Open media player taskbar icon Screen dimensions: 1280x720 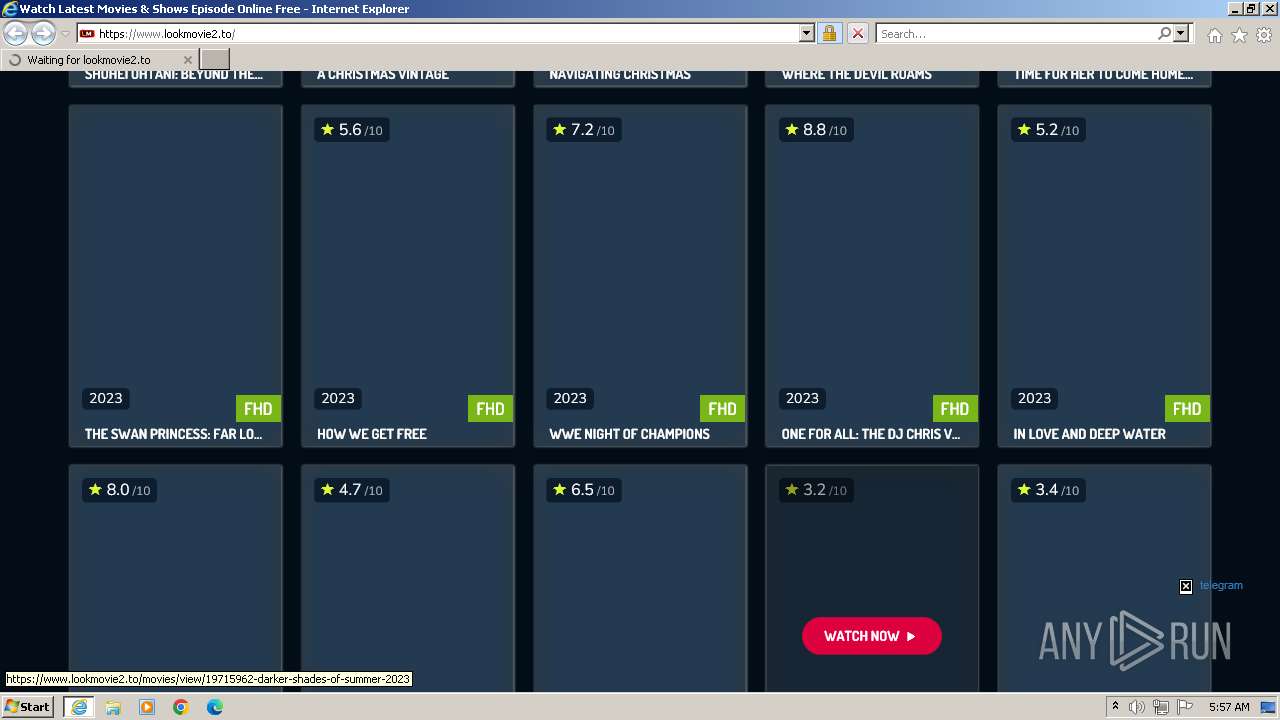[x=147, y=707]
